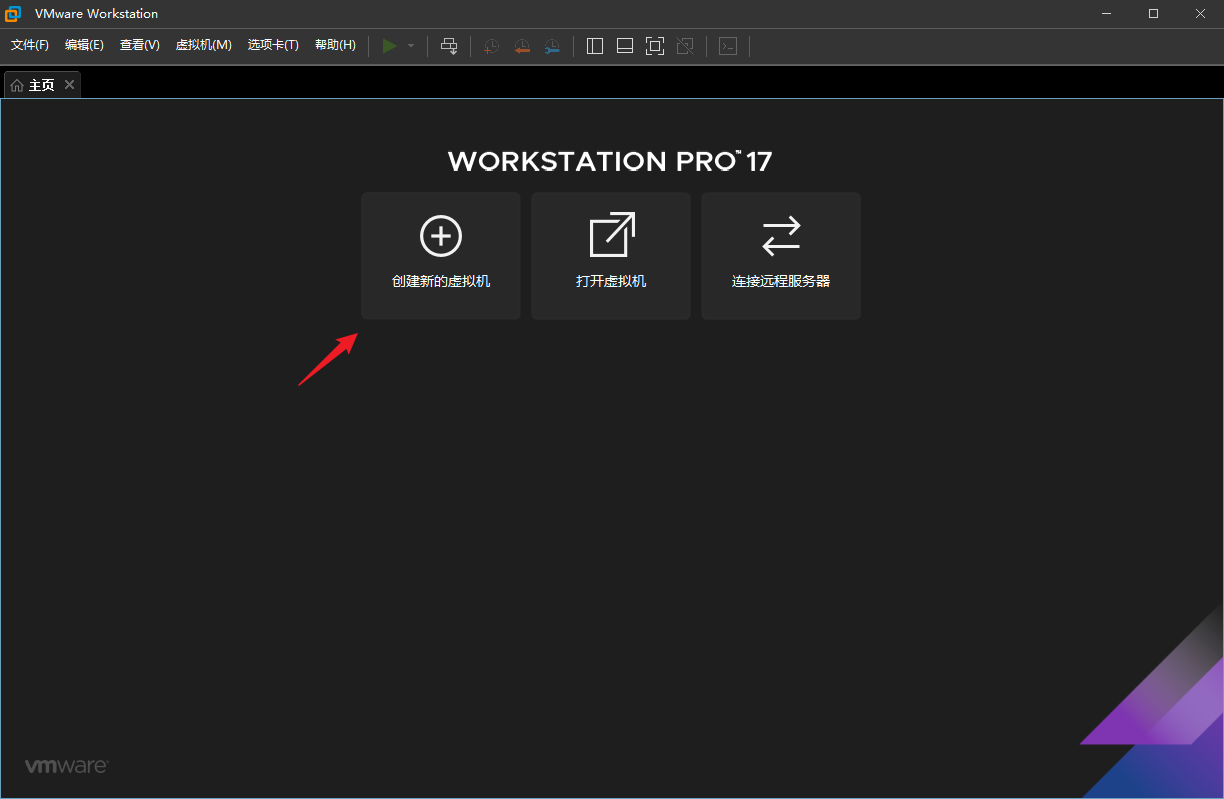Click the 连接远程服务器 label
Viewport: 1224px width, 799px height.
point(781,282)
